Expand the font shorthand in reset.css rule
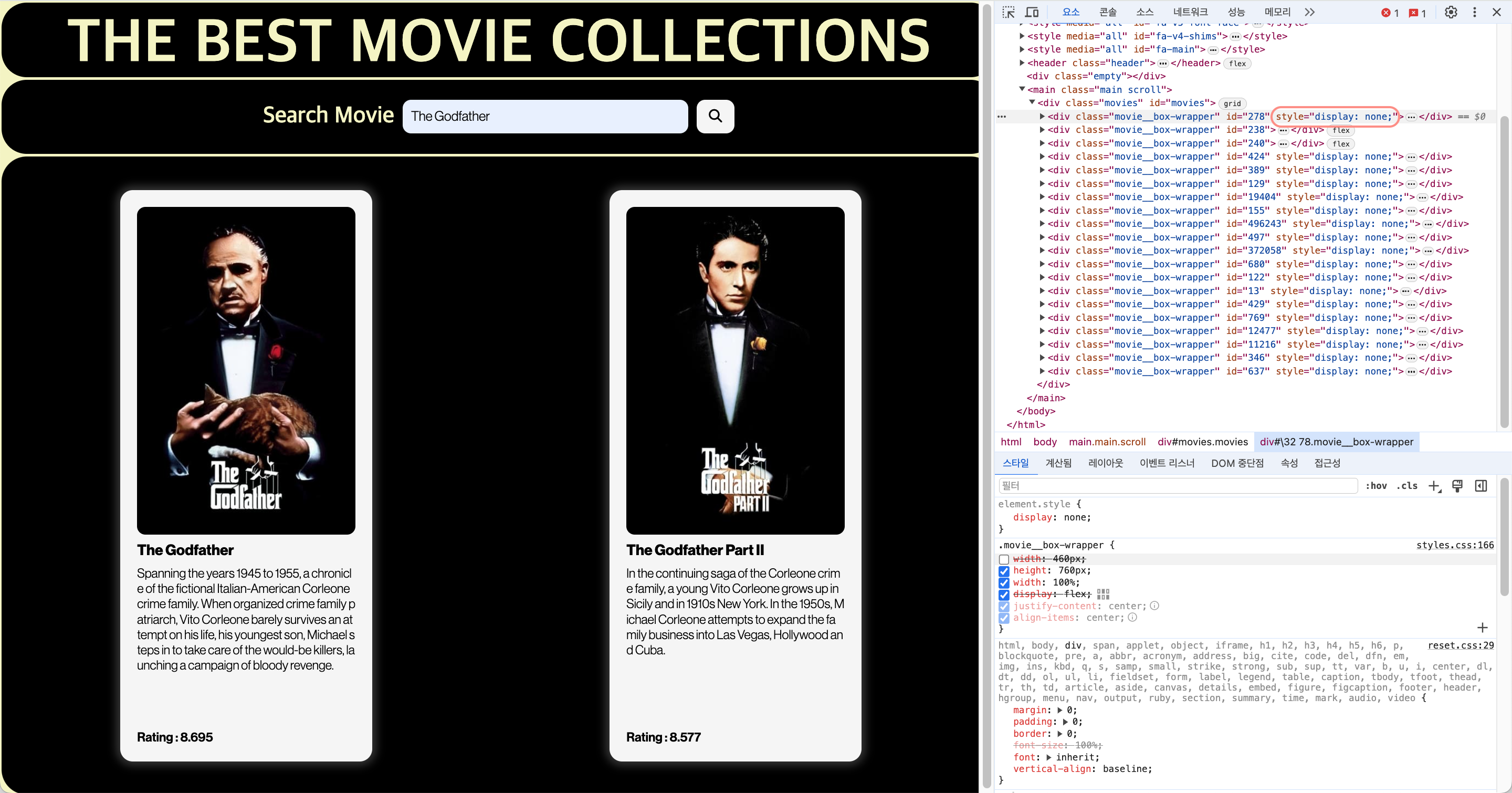 click(x=1048, y=757)
